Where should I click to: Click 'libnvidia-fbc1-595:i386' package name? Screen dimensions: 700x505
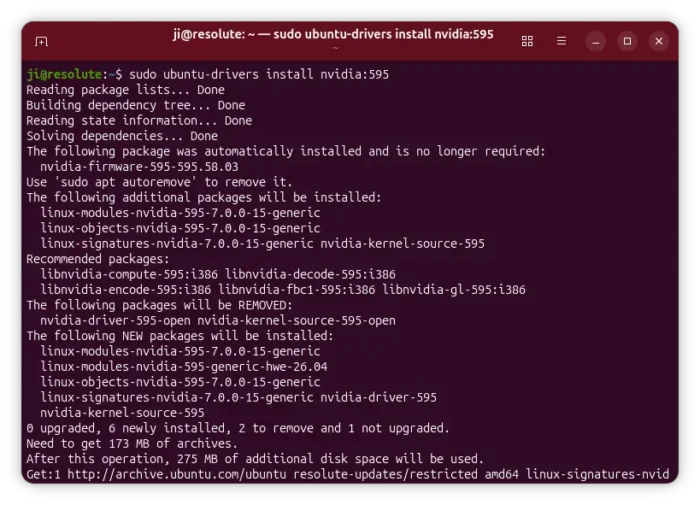point(297,290)
